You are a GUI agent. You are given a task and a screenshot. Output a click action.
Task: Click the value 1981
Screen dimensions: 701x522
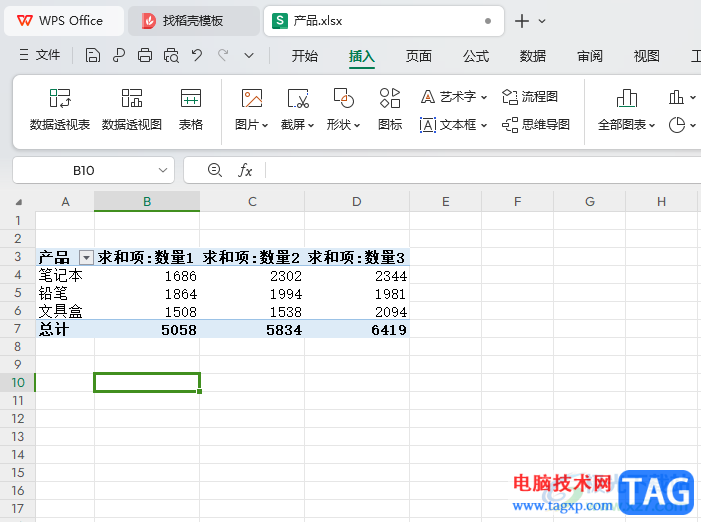390,294
